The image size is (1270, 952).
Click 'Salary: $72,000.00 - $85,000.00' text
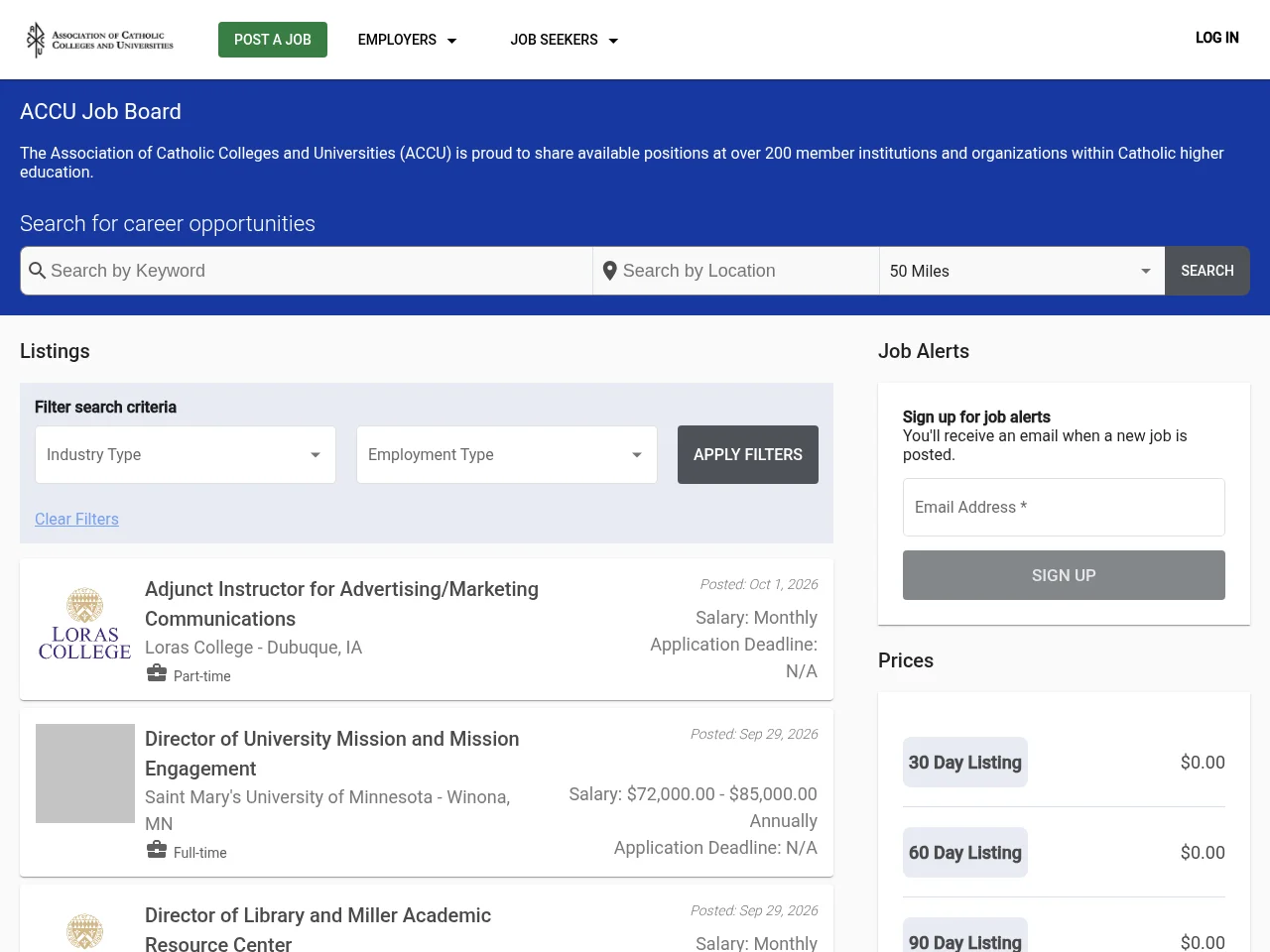[693, 794]
